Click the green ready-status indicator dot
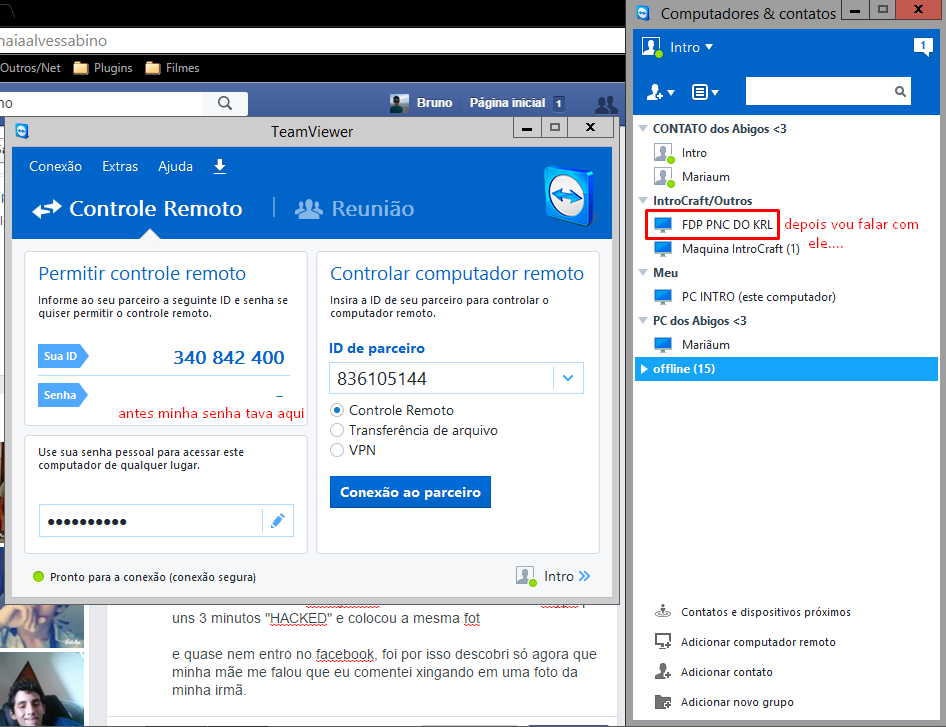The width and height of the screenshot is (946, 727). click(39, 577)
